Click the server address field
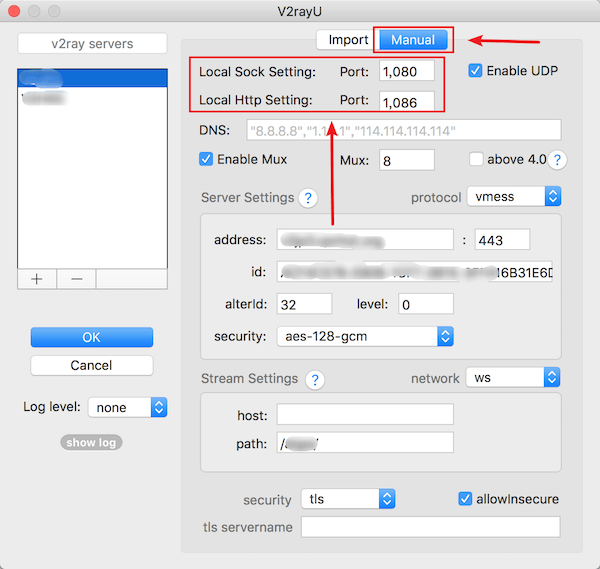The height and width of the screenshot is (569, 600). tap(365, 240)
